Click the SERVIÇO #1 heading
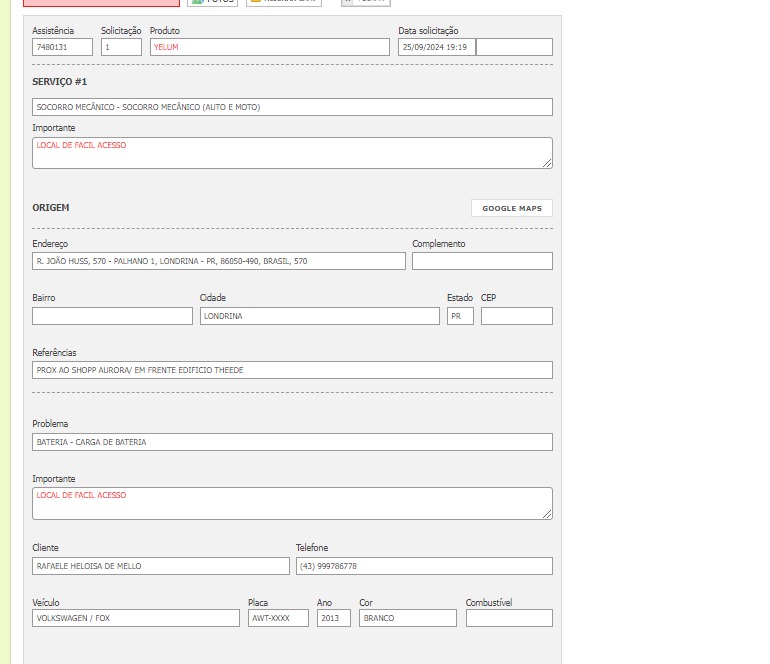The height and width of the screenshot is (664, 770). pyautogui.click(x=59, y=82)
